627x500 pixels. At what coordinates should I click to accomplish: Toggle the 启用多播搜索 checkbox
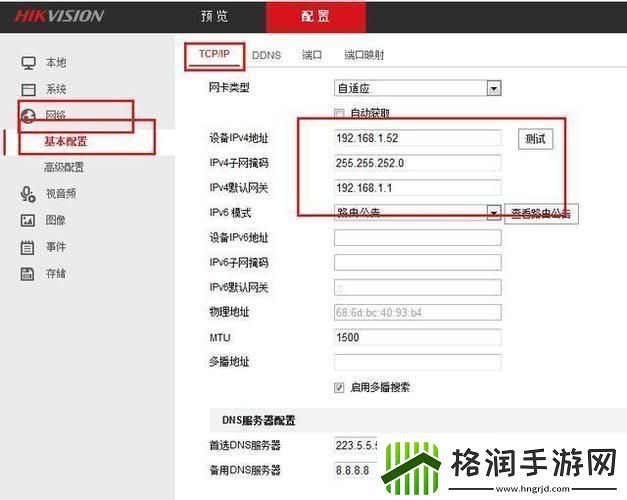click(340, 387)
